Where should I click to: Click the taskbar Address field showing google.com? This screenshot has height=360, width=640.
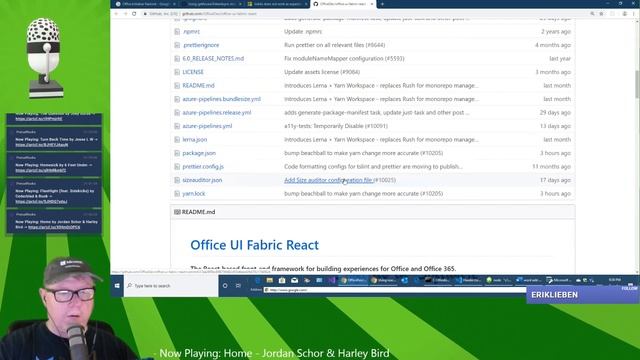(395, 290)
